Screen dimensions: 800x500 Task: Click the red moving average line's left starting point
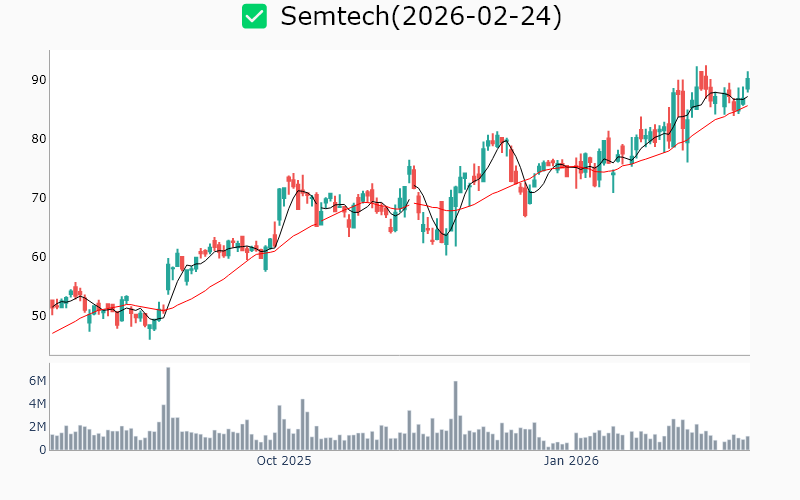coord(53,333)
